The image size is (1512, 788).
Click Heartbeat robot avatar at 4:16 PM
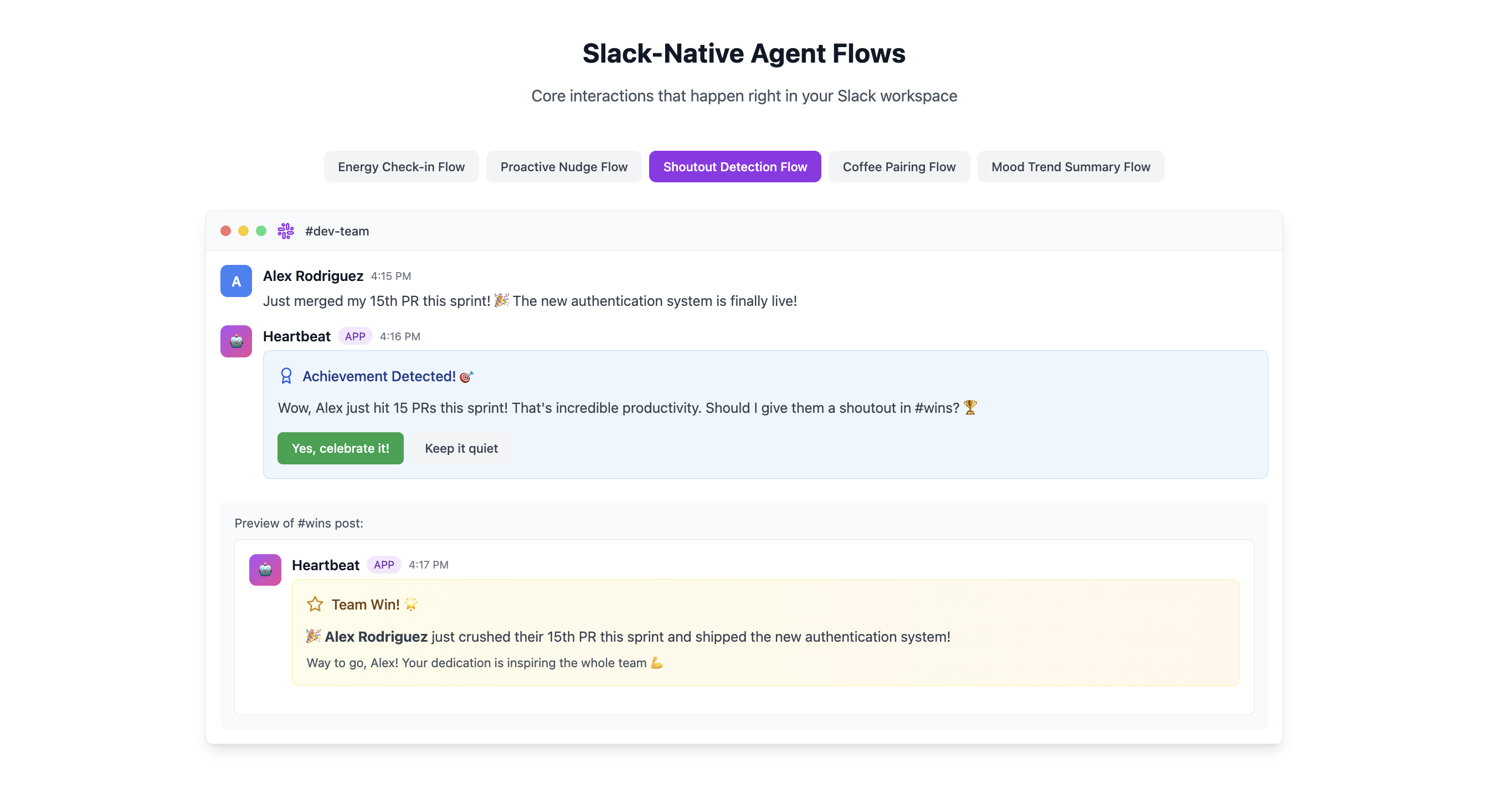pos(236,341)
